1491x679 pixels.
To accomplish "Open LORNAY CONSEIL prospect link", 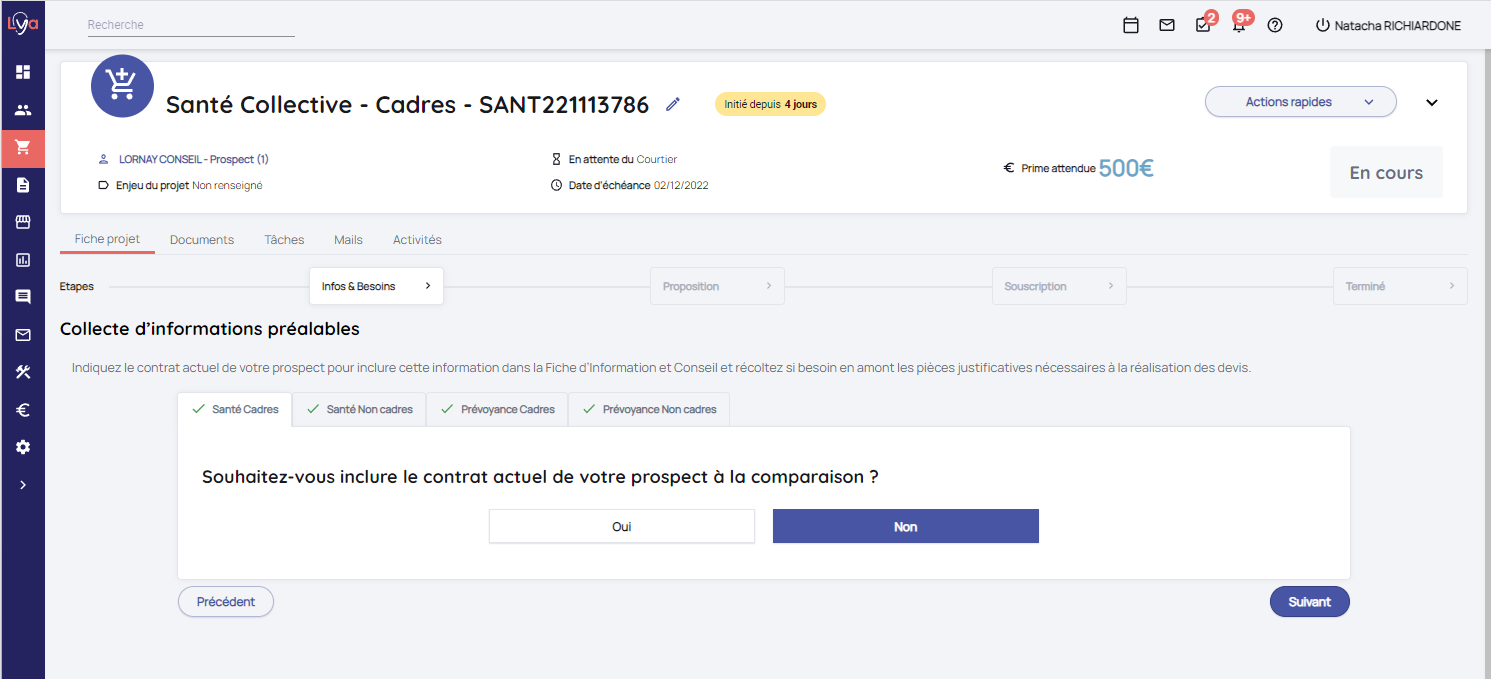I will pyautogui.click(x=193, y=159).
